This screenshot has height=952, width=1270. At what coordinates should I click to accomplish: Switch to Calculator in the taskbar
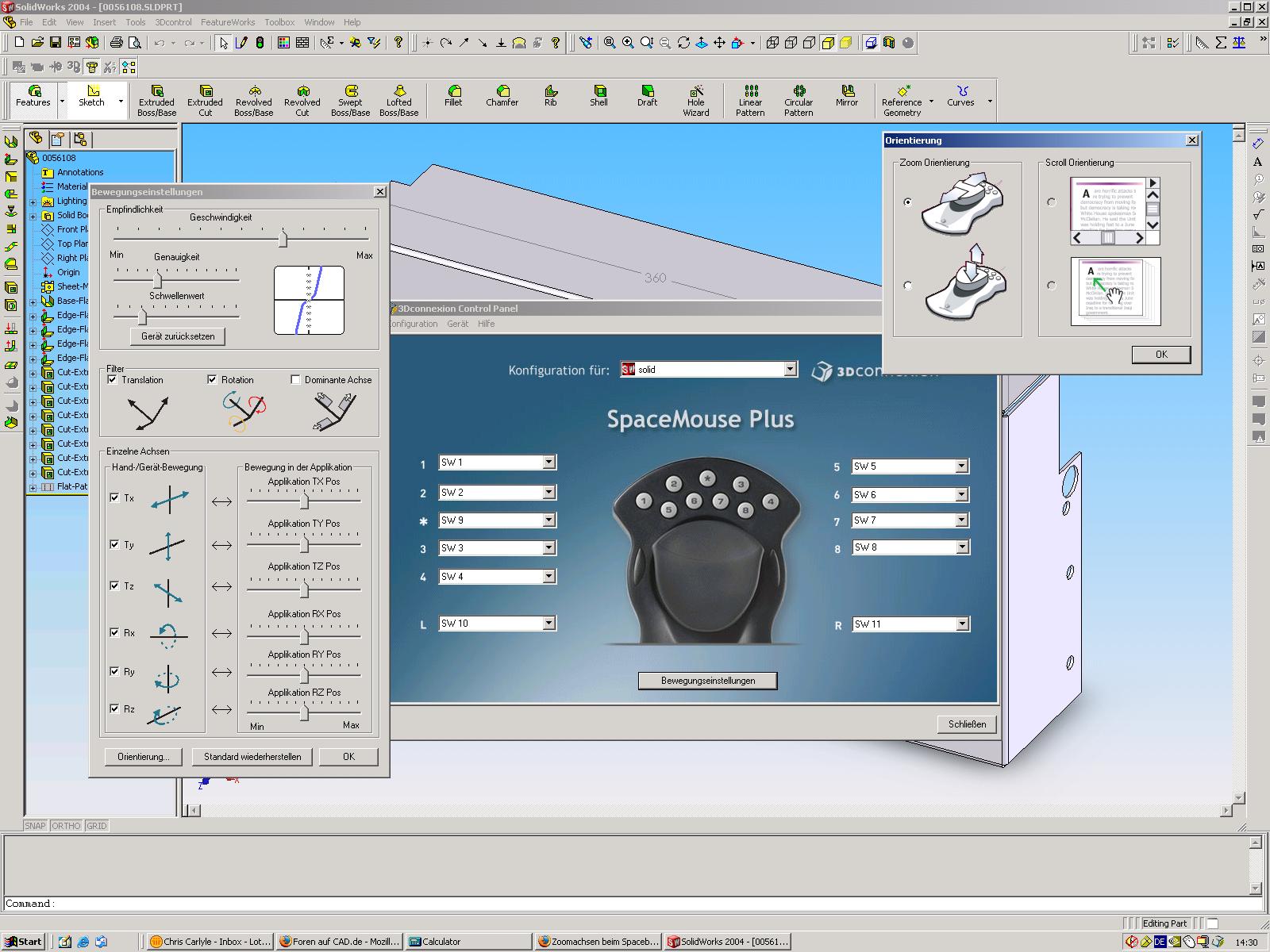(x=468, y=942)
